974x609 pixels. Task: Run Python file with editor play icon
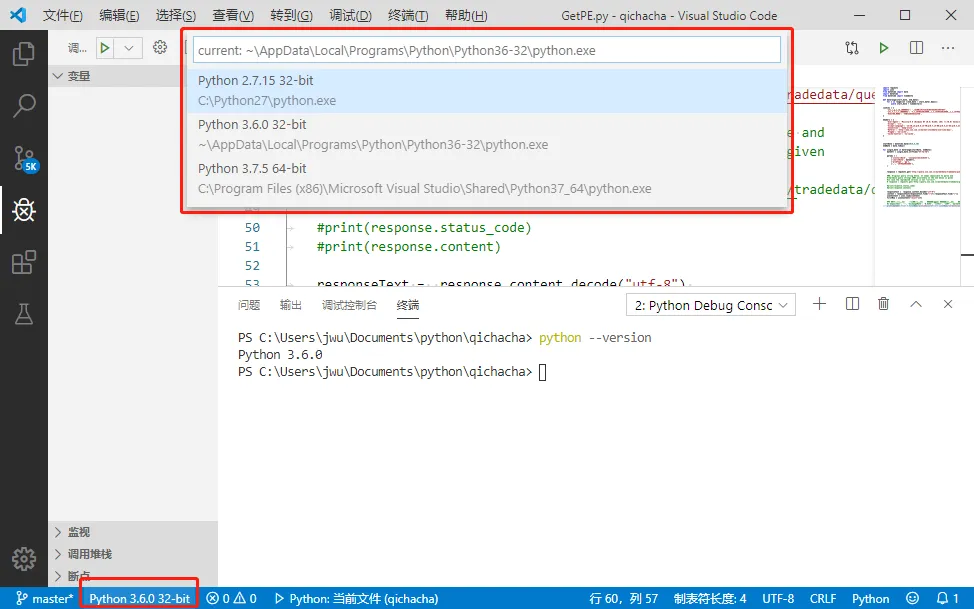[883, 48]
